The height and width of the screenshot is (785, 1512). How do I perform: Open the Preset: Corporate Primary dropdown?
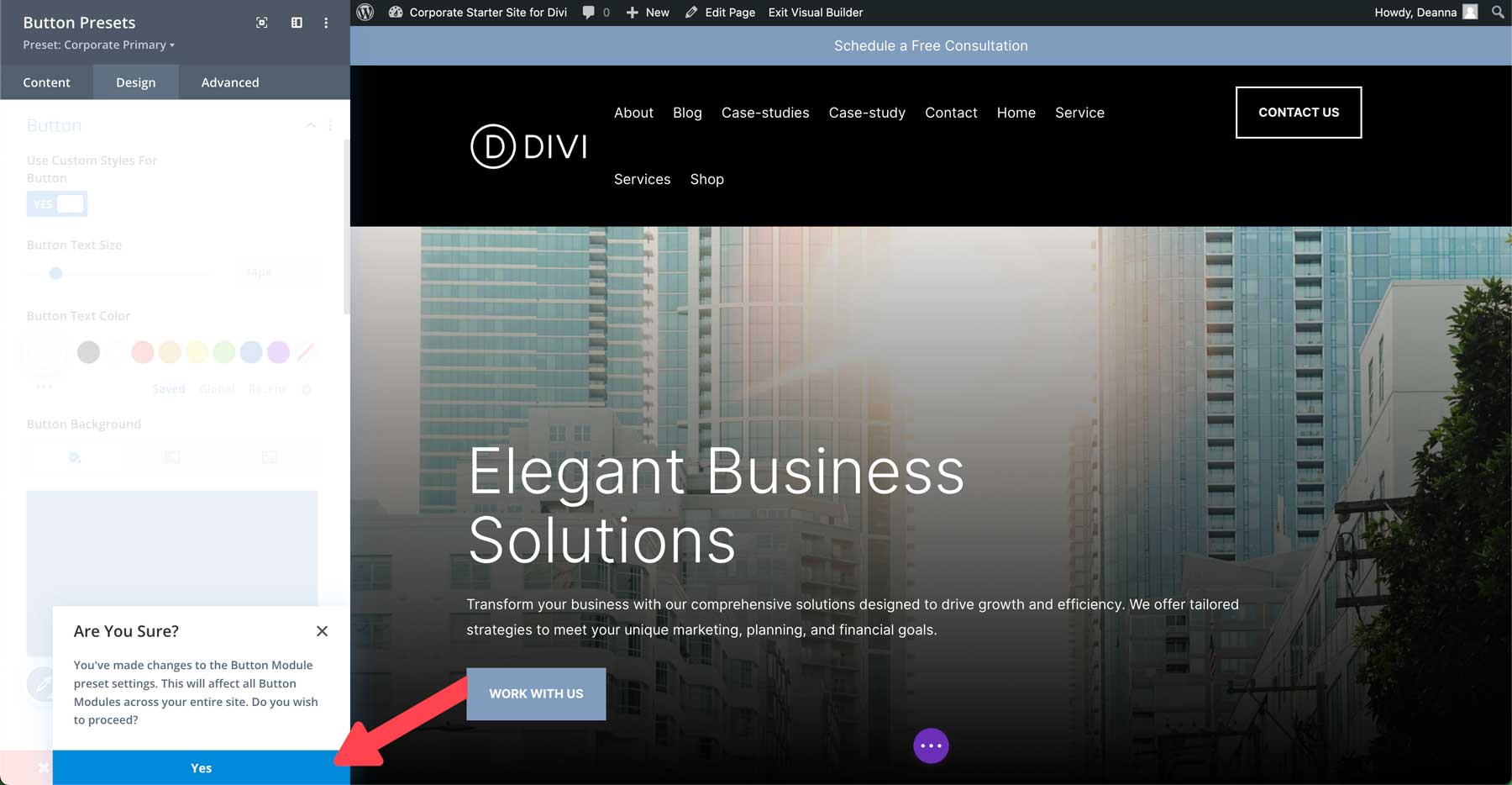pos(97,45)
